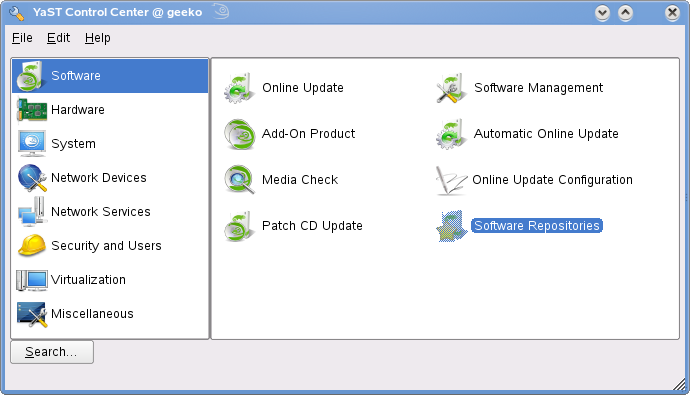Click the Media Check text label
Viewport: 690px width, 395px height.
[x=300, y=179]
